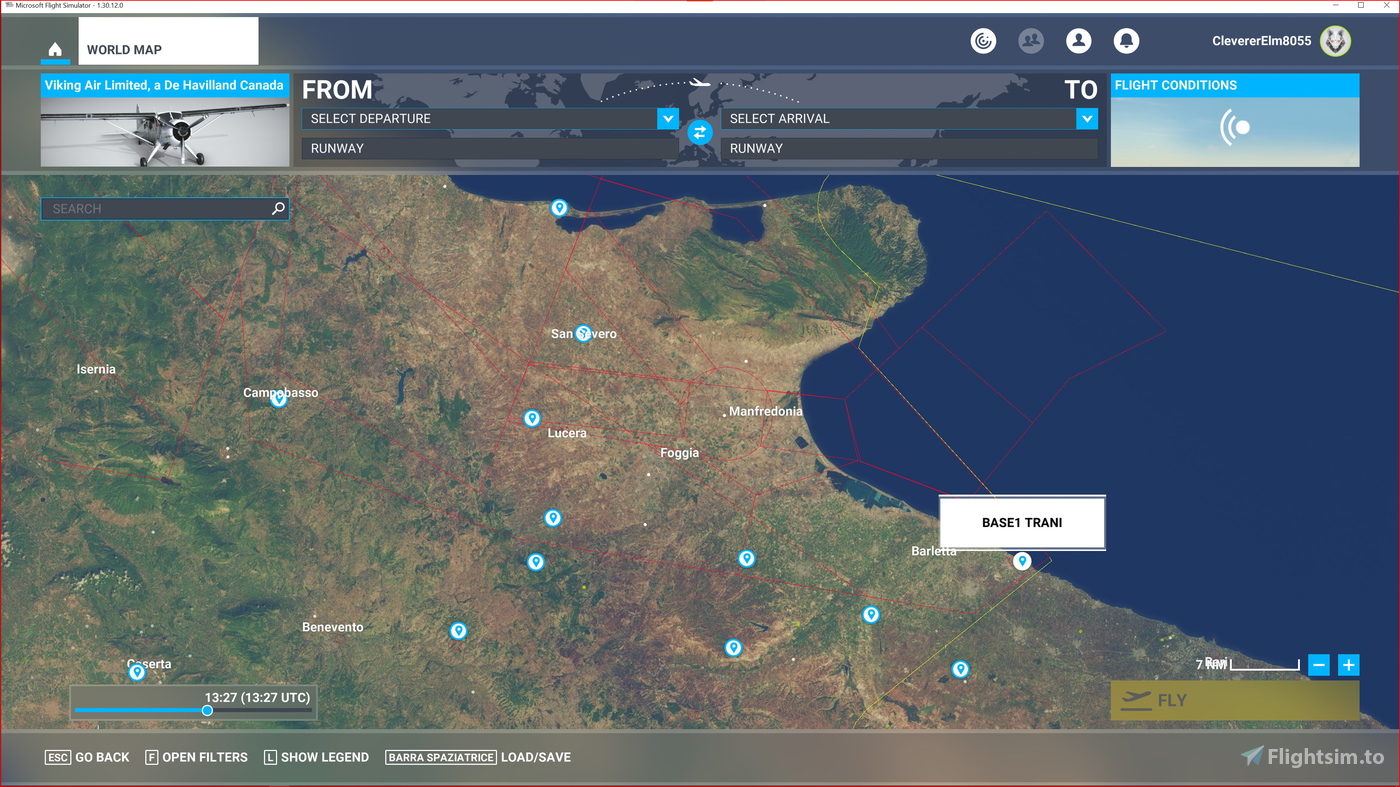Viewport: 1400px width, 787px height.
Task: Click the magnifier icon in the search box
Action: point(277,208)
